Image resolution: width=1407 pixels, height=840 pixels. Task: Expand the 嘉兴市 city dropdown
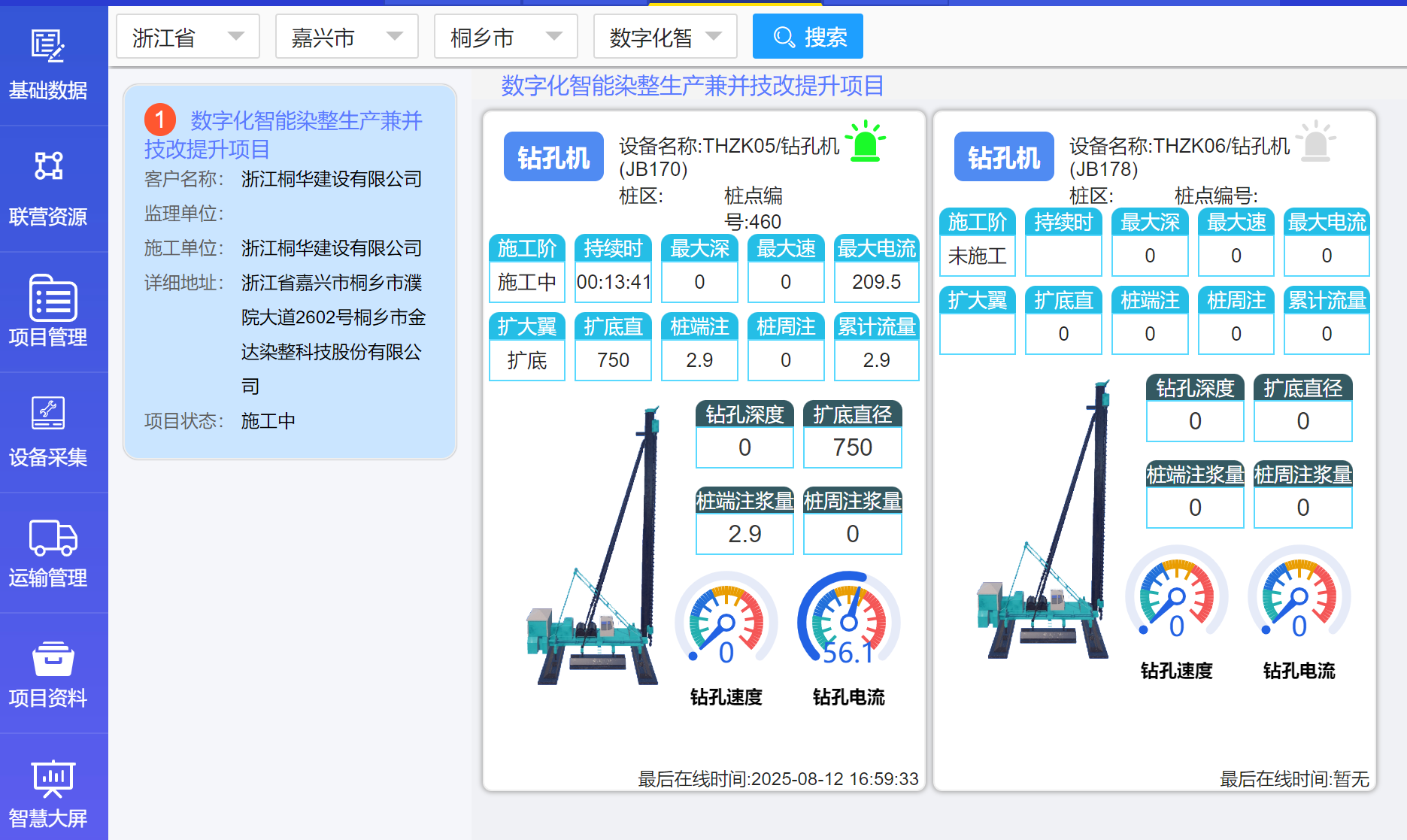(x=347, y=37)
